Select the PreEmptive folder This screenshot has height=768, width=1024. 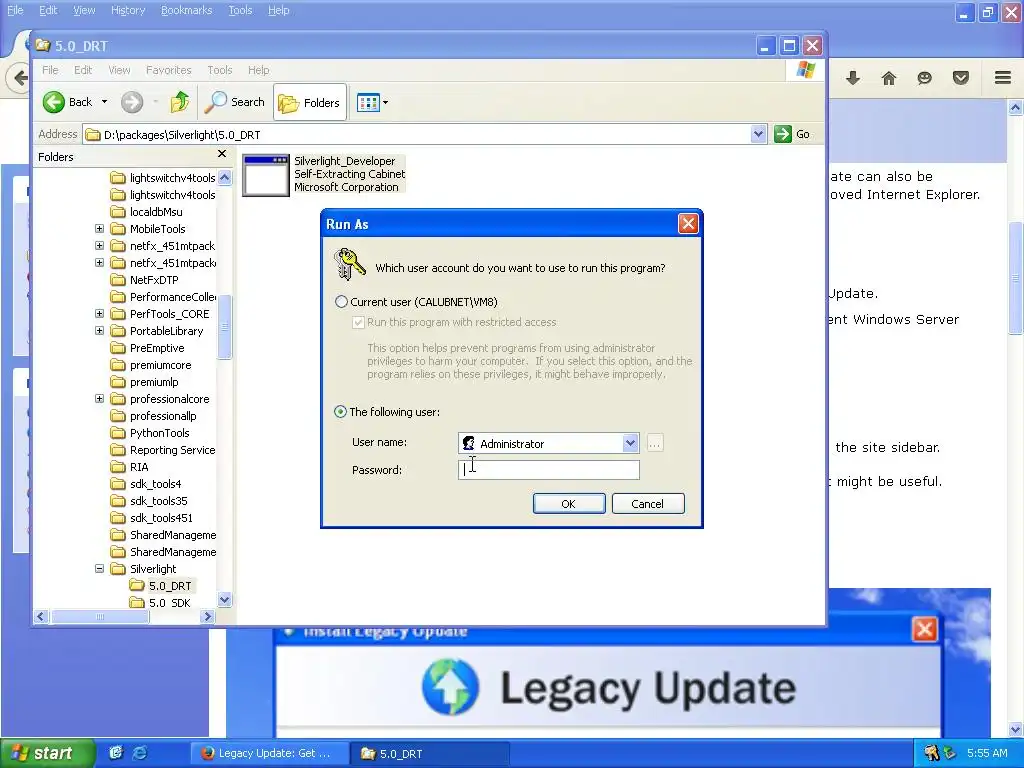point(148,348)
